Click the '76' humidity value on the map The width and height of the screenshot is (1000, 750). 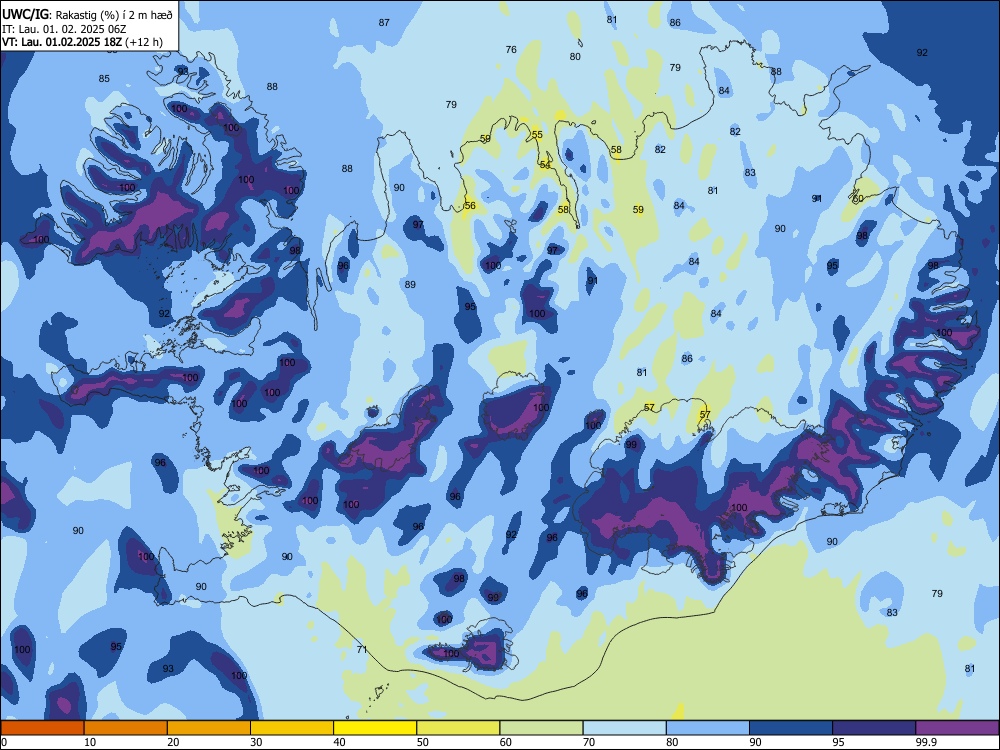pos(511,49)
